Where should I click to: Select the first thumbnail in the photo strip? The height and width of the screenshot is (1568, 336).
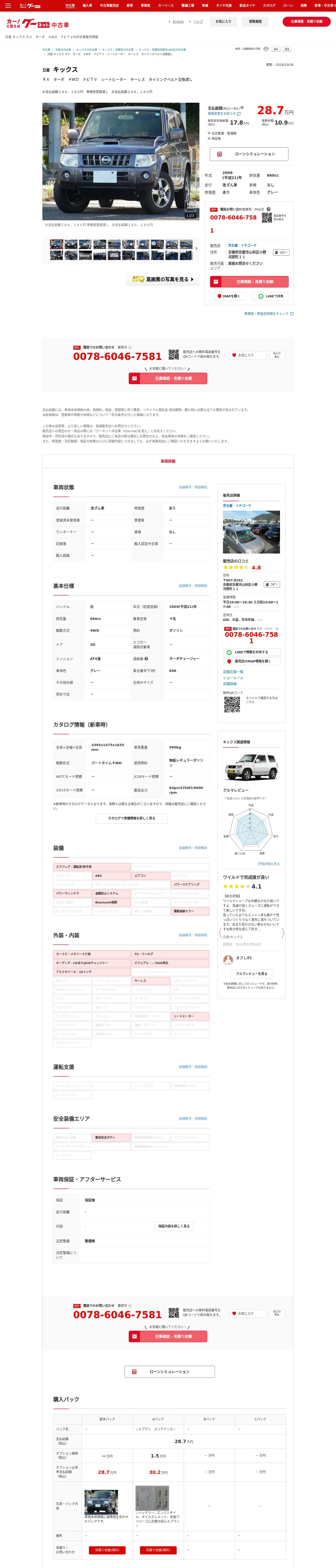[x=57, y=245]
